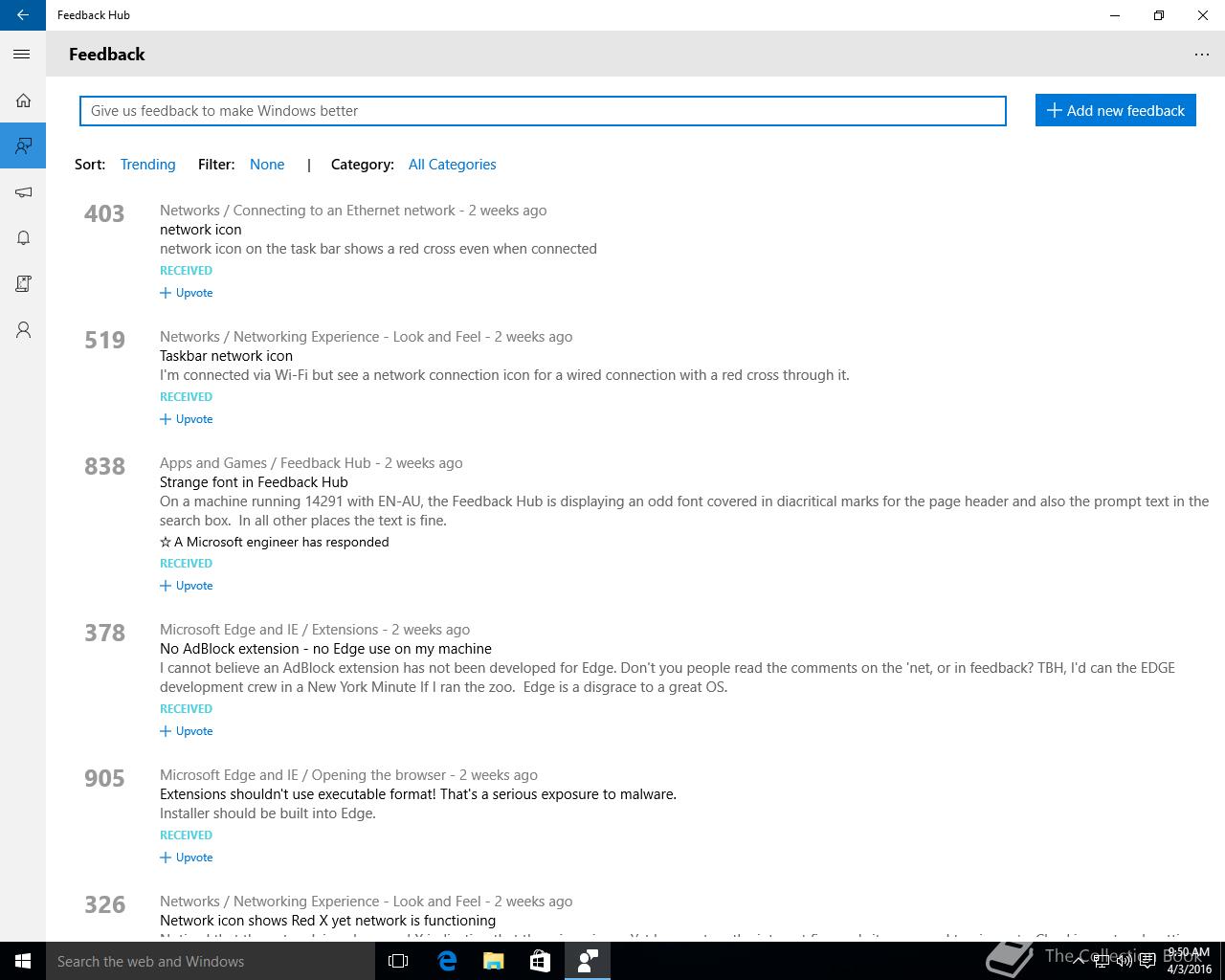Open the hamburger navigation menu
This screenshot has width=1225, height=980.
tap(22, 55)
